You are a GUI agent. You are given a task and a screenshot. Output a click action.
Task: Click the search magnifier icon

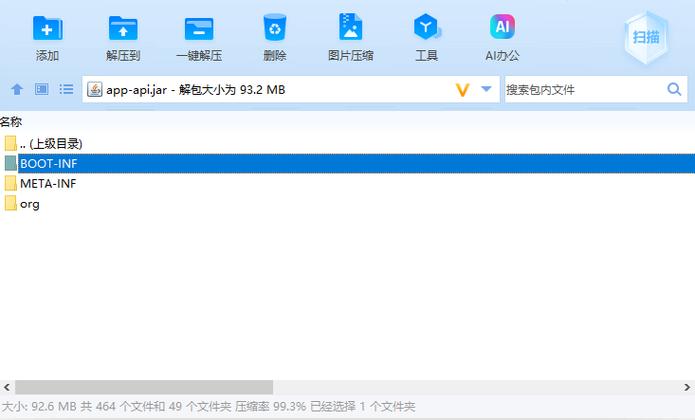(674, 89)
